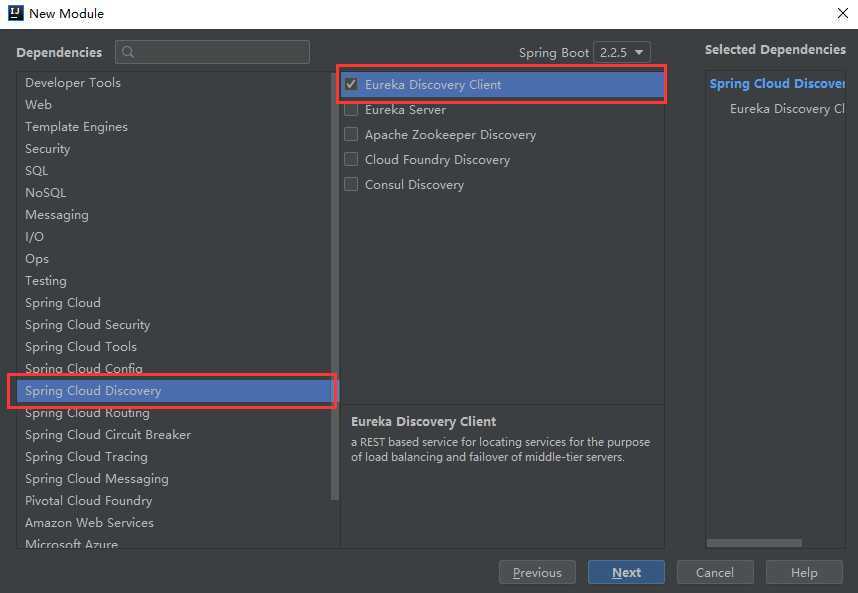Screen dimensions: 858x593
Task: Click the IntelliJ IDEA logo icon in title bar
Action: pyautogui.click(x=15, y=13)
